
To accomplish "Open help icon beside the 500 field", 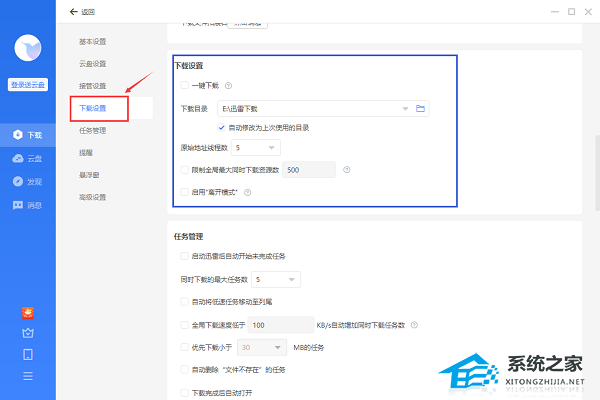I will click(347, 170).
